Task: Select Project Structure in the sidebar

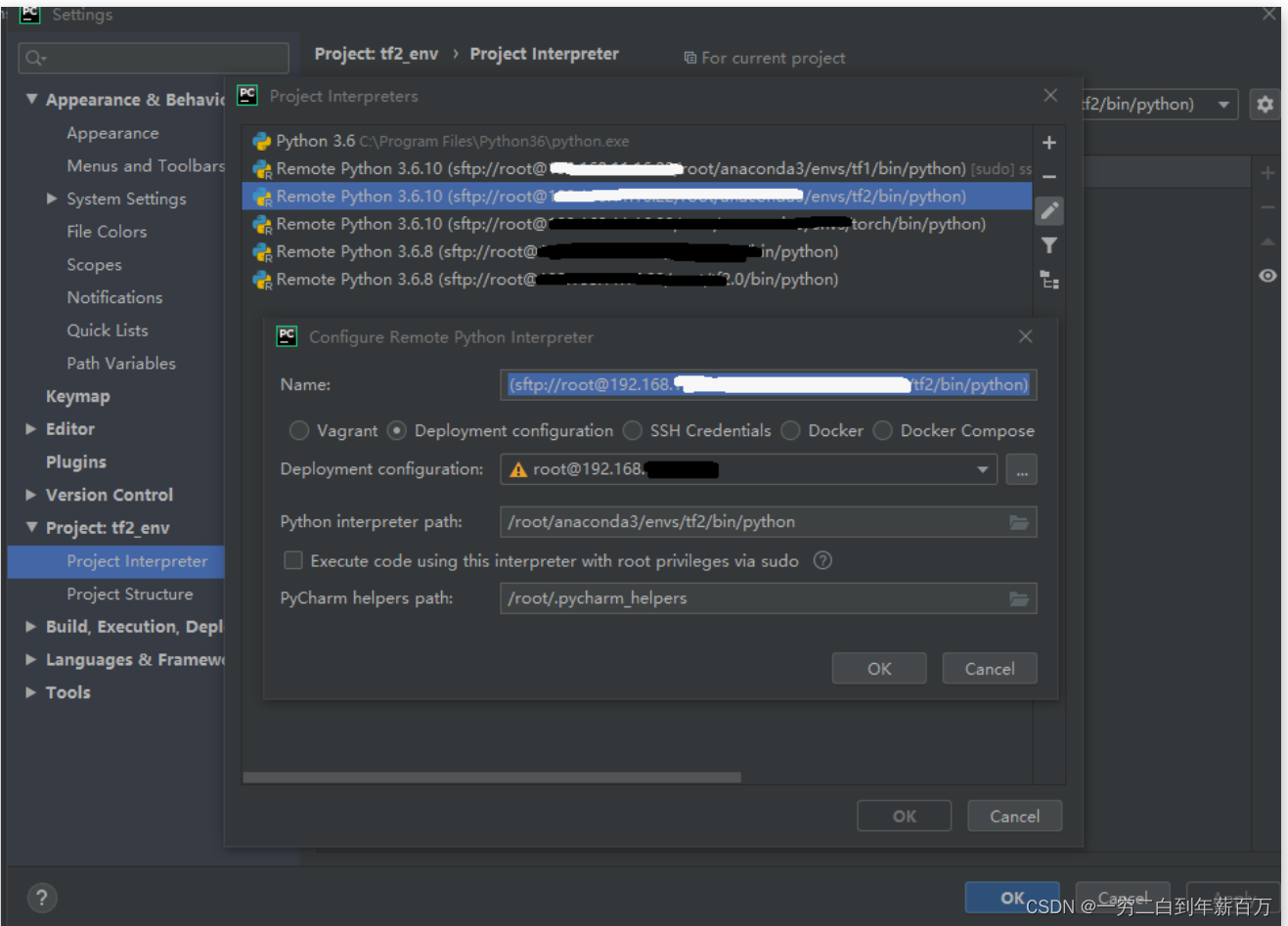Action: tap(129, 594)
